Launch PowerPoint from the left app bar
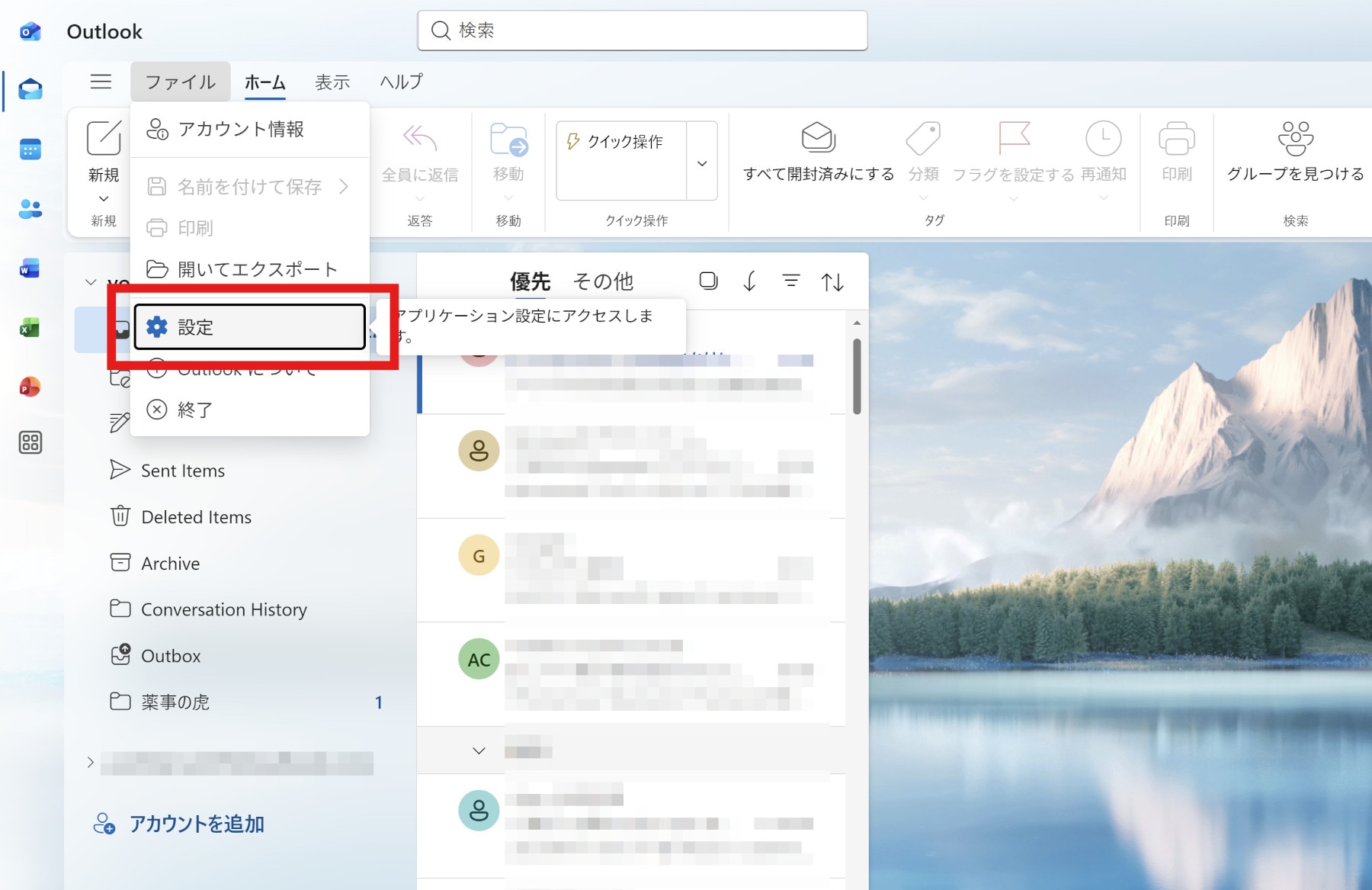 pos(30,387)
